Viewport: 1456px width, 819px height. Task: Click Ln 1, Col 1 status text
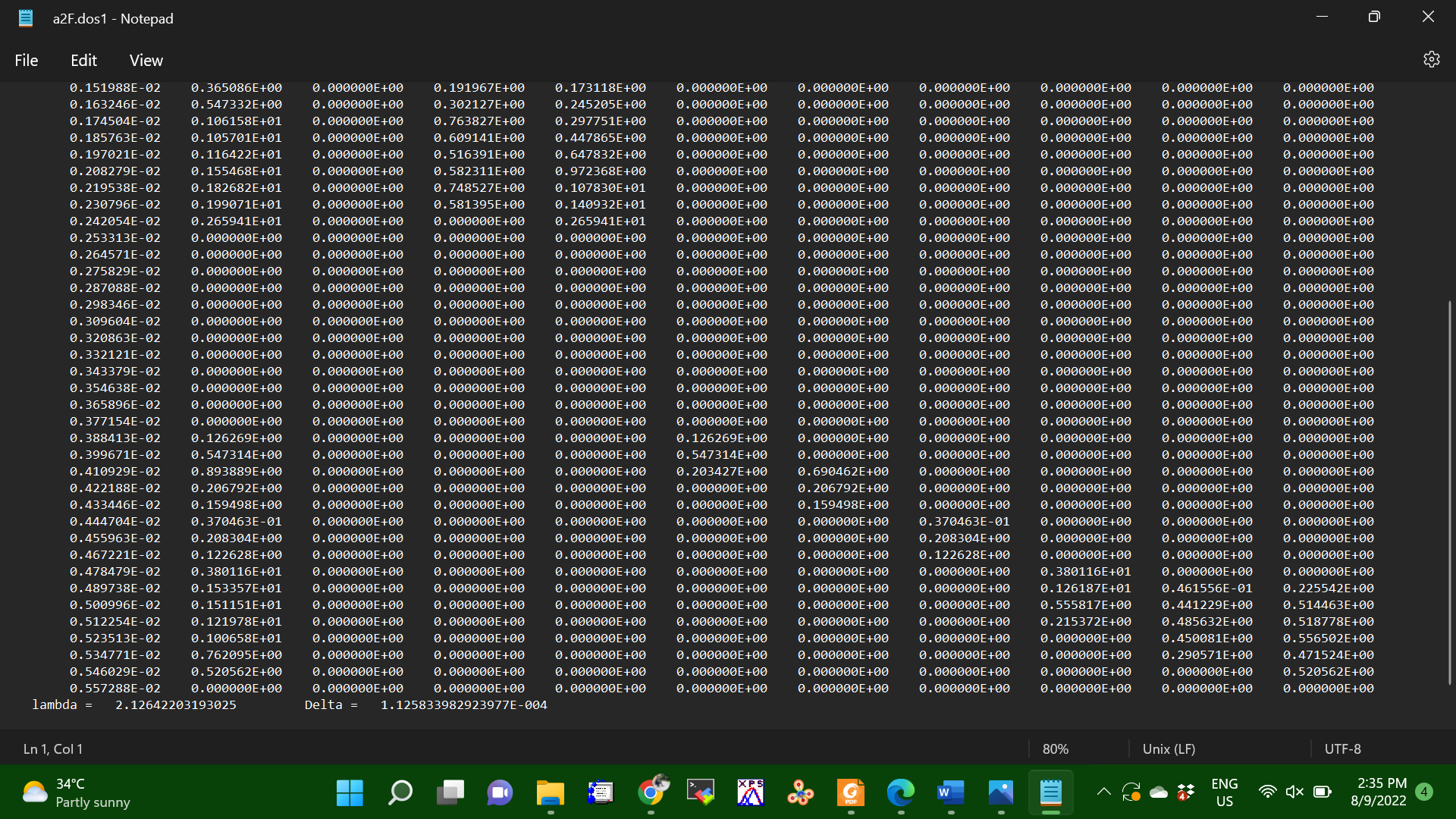point(53,749)
